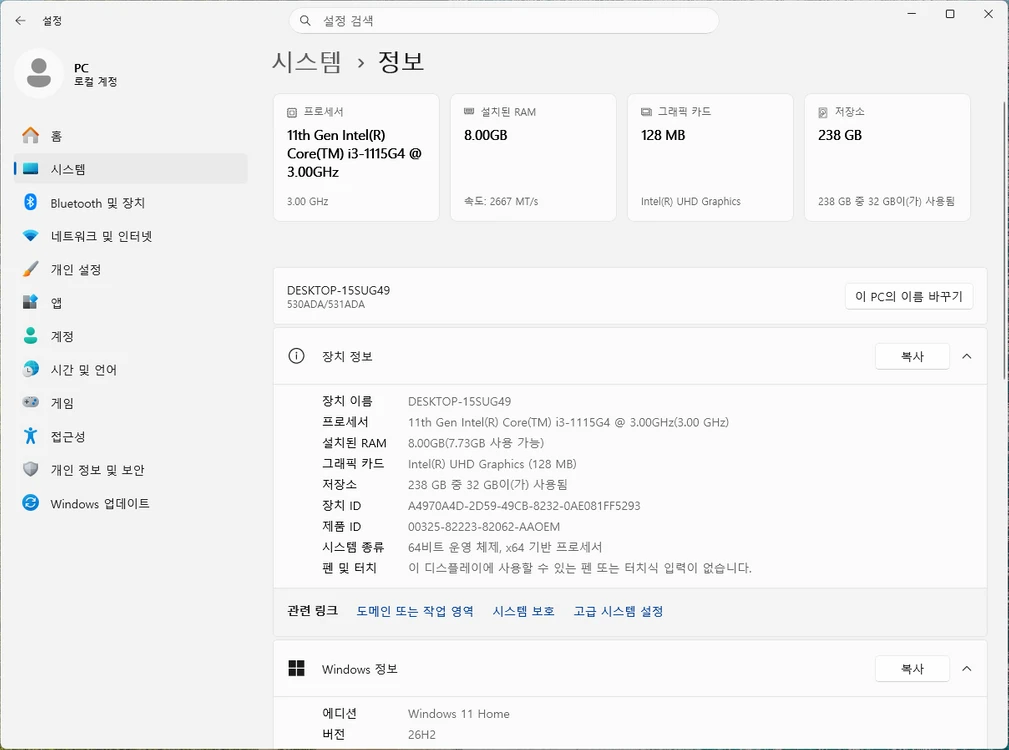The image size is (1009, 750).
Task: Open 개인 설정 page
Action: coord(131,270)
